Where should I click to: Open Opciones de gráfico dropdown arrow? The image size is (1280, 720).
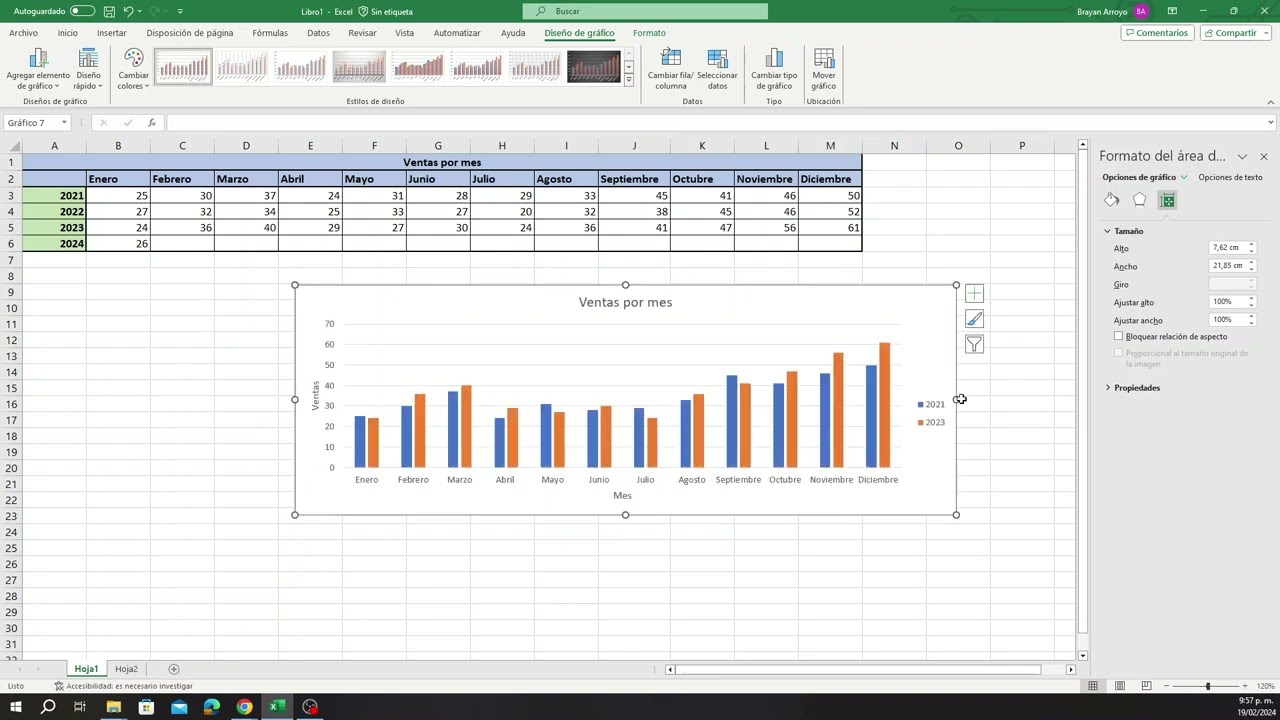(1184, 177)
